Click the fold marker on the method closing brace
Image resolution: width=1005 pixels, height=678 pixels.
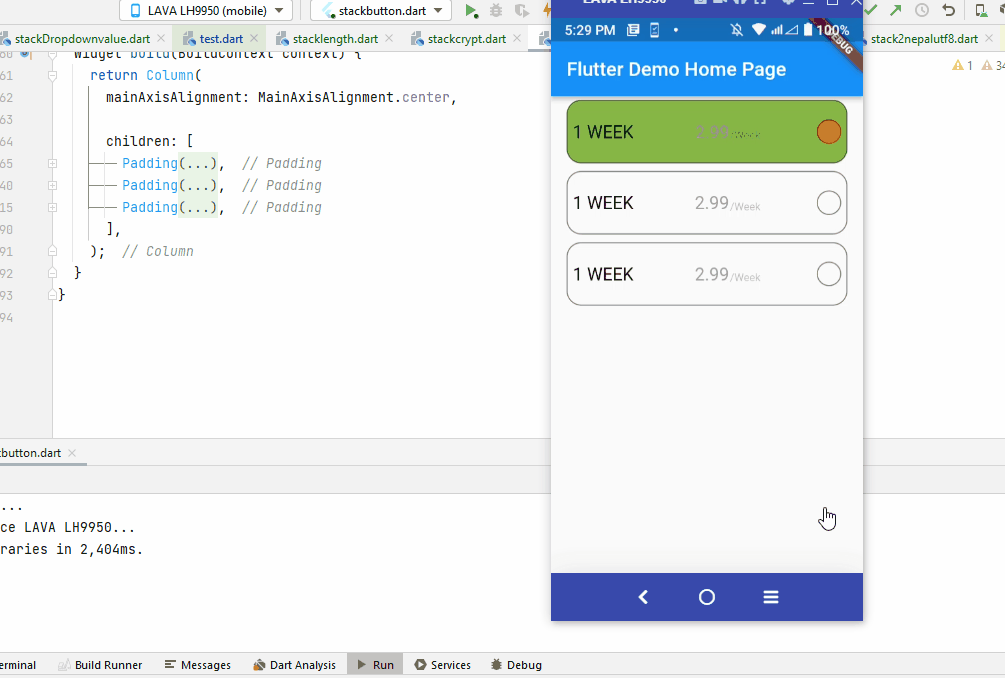pos(53,273)
